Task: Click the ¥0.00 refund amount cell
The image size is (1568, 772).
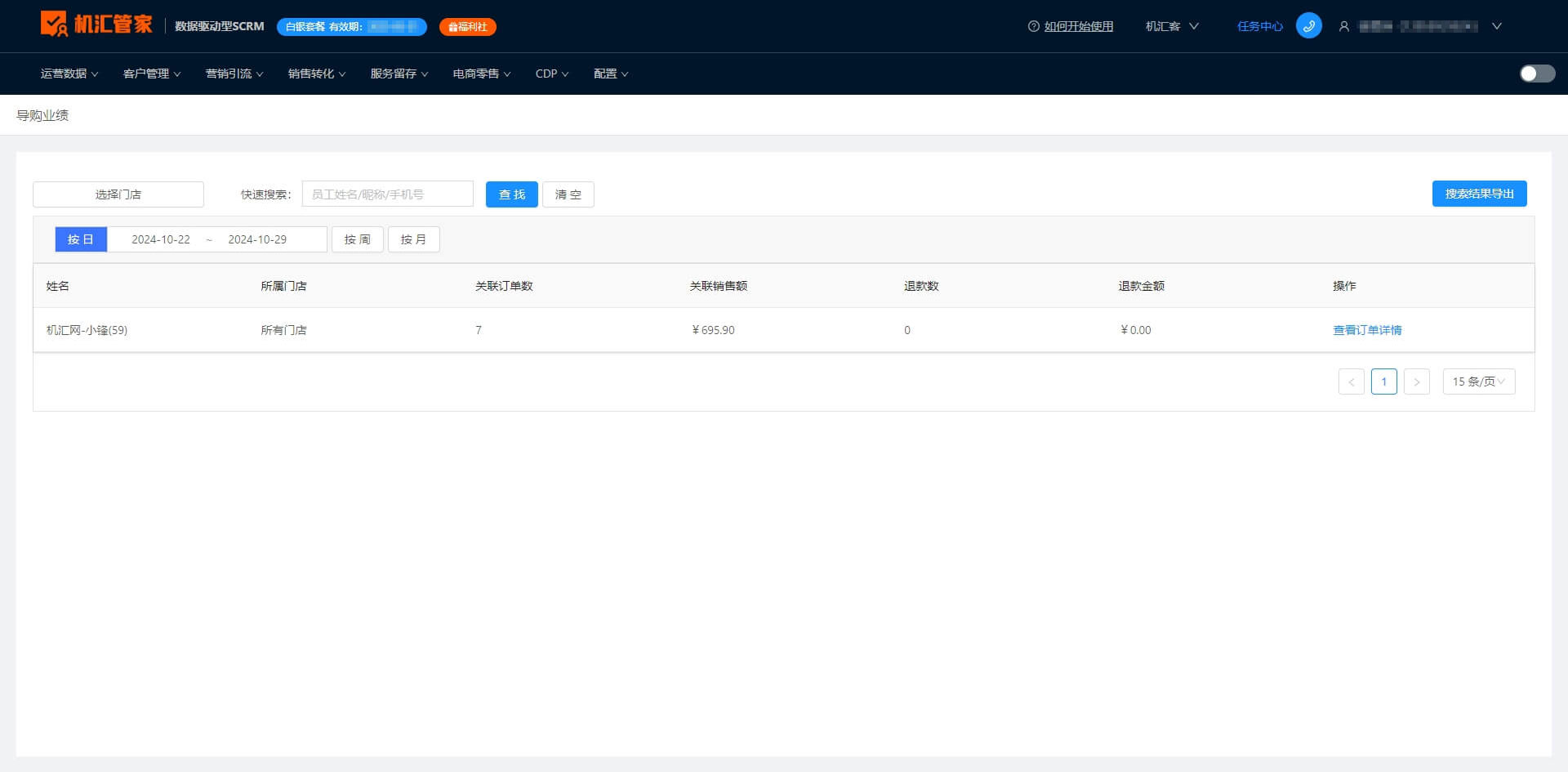Action: tap(1136, 330)
